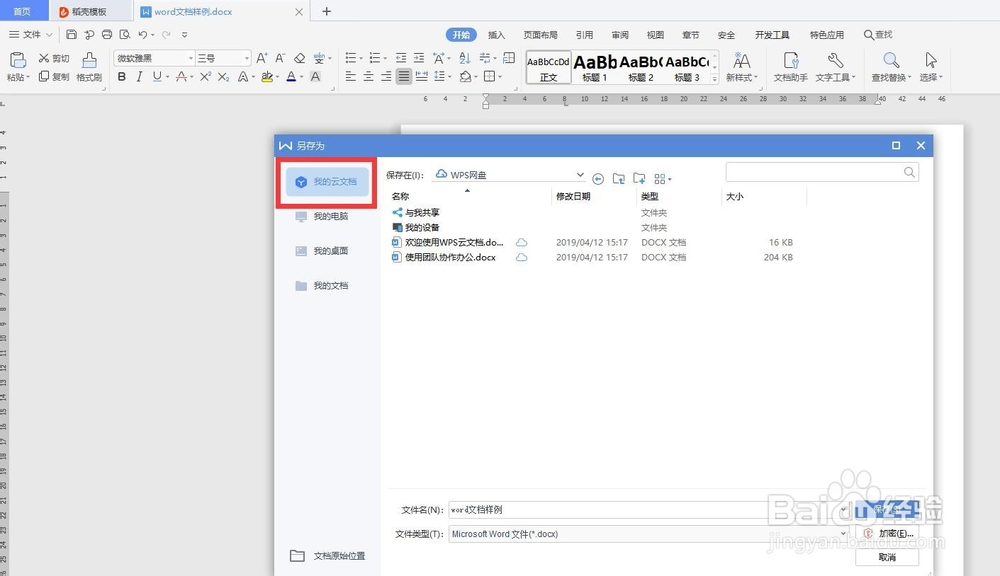Toggle underline formatting
Viewport: 1000px width, 576px height.
[154, 77]
